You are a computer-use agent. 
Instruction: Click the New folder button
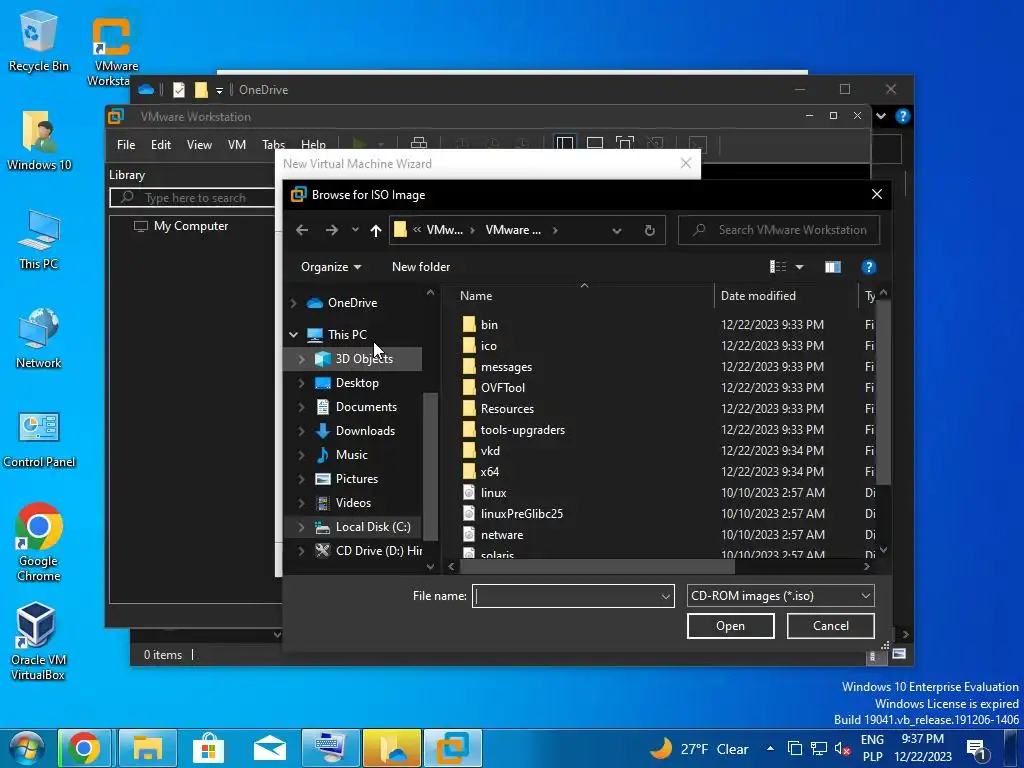click(421, 266)
